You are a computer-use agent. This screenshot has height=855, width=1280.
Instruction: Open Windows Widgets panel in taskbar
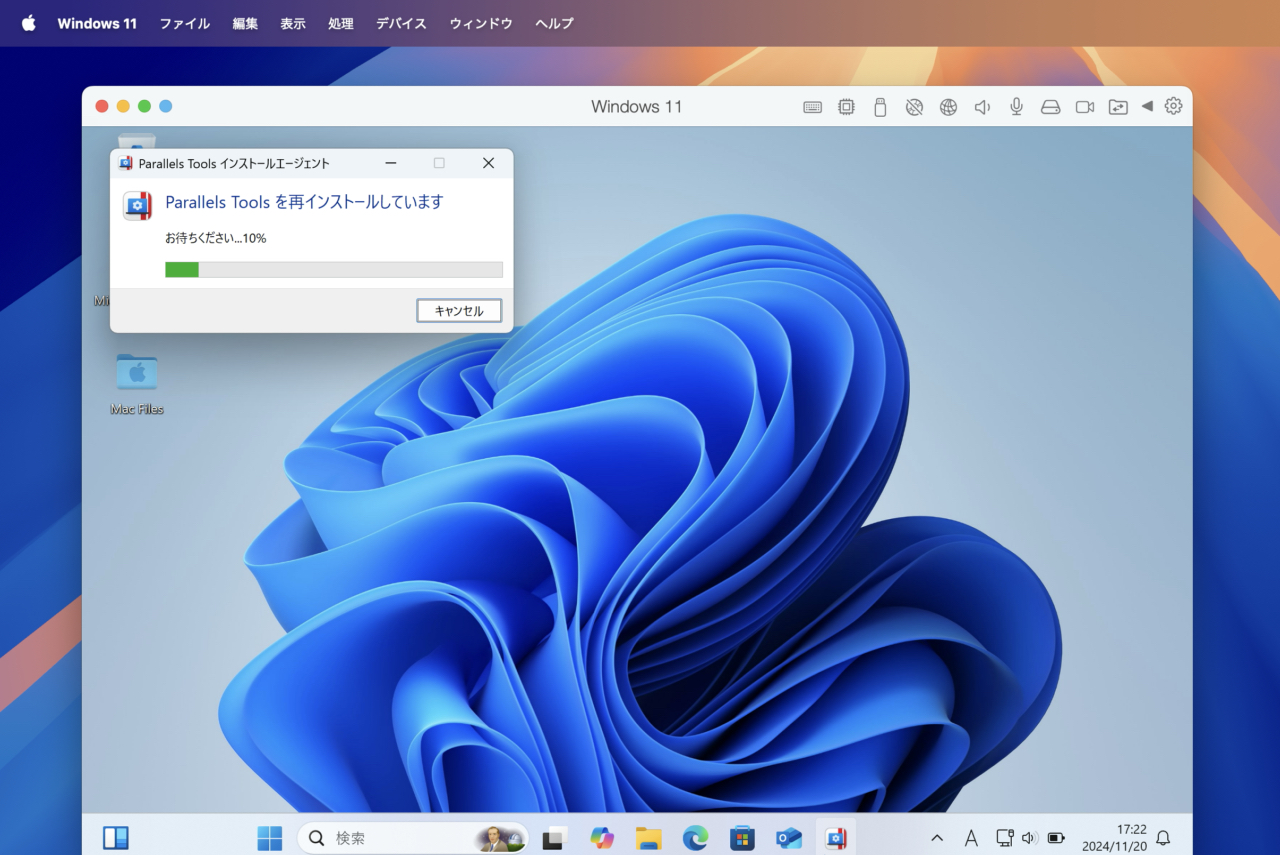(116, 837)
